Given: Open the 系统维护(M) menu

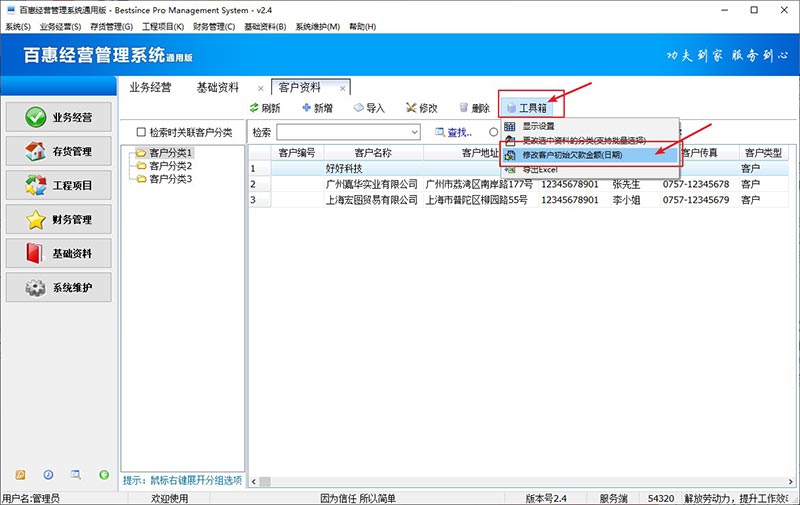Looking at the screenshot, I should pos(317,27).
